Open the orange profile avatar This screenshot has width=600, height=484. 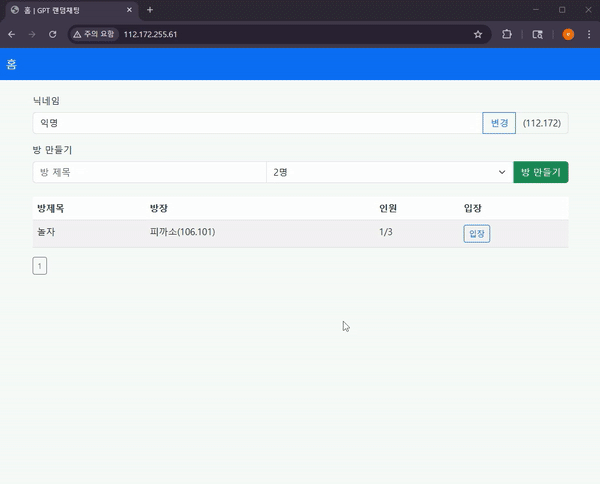[568, 34]
